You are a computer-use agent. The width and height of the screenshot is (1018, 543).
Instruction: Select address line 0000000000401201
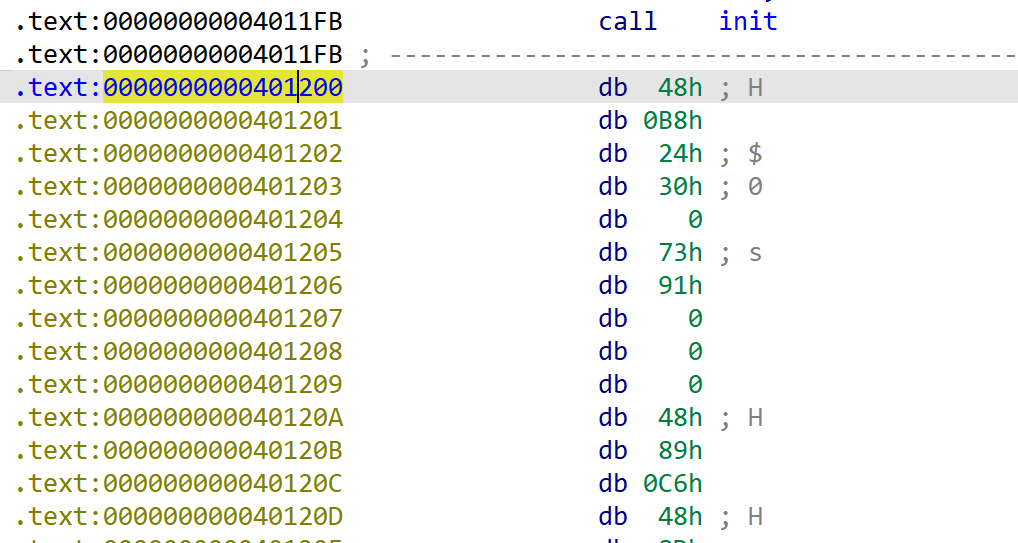coord(223,121)
